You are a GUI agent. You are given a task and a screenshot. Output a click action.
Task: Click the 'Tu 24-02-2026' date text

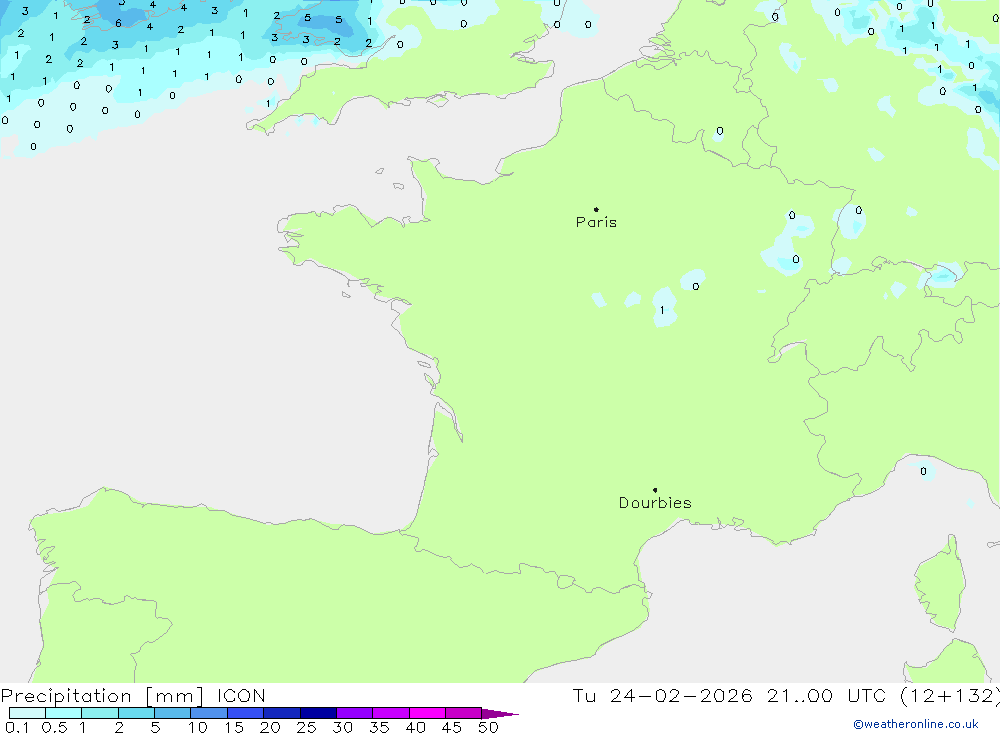coord(662,696)
